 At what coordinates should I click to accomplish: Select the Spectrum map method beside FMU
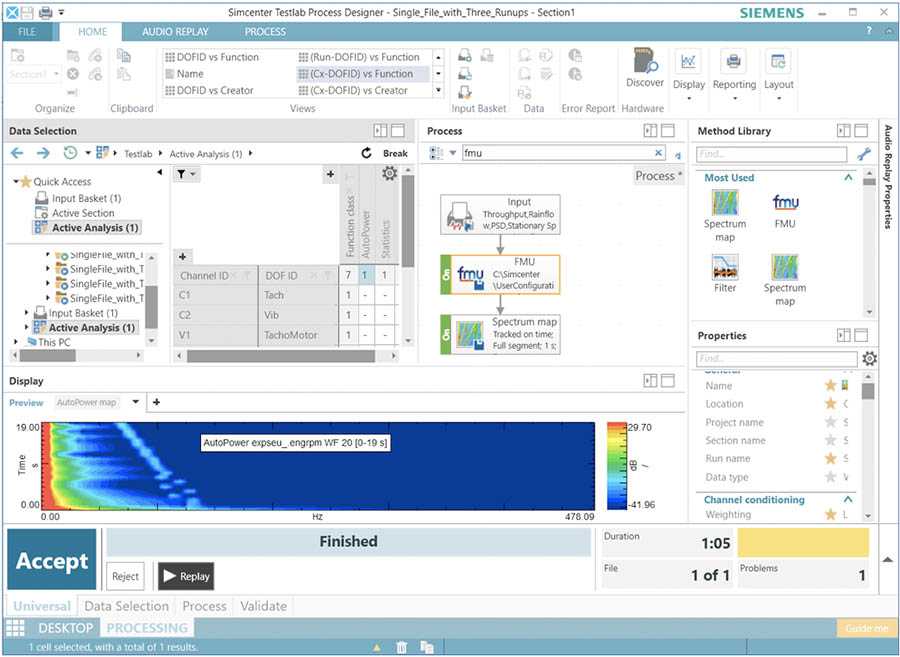[x=725, y=216]
